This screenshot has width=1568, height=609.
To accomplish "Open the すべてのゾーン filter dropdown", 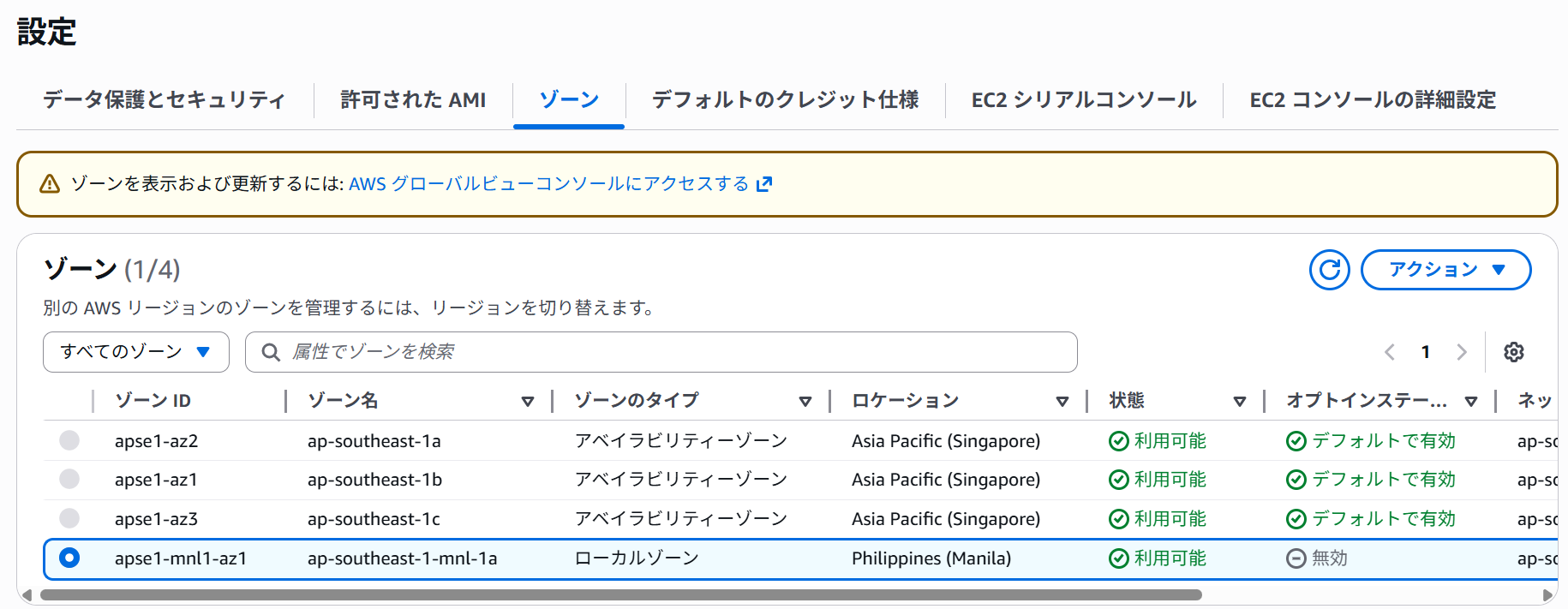I will (x=136, y=352).
